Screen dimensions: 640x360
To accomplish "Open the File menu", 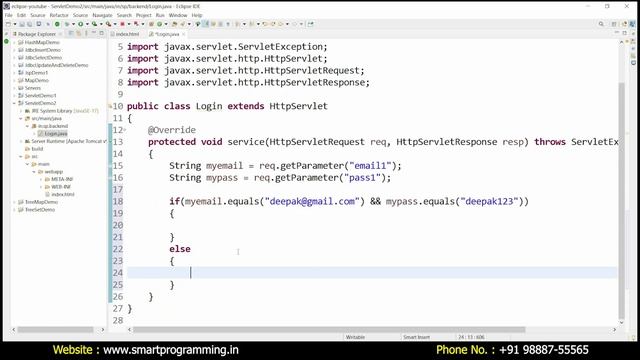I will tap(9, 15).
